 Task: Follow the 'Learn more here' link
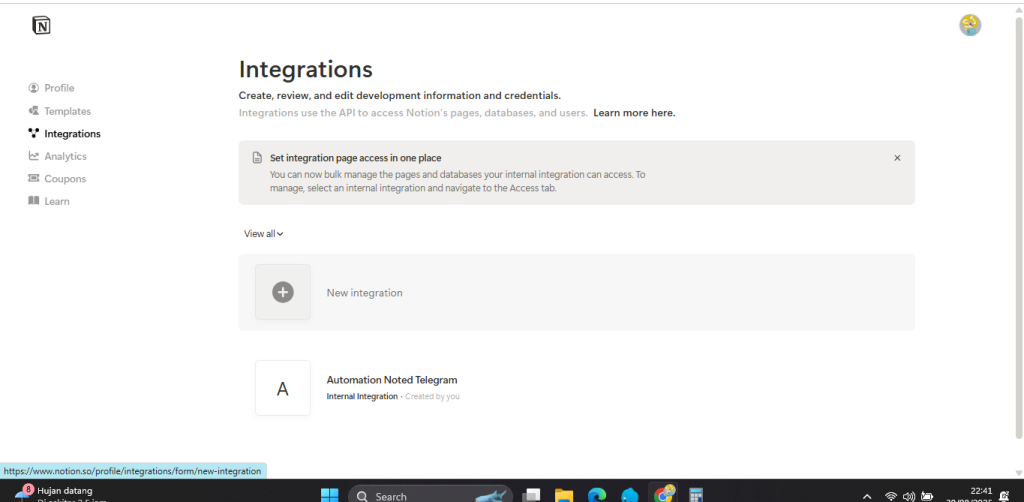(x=634, y=113)
